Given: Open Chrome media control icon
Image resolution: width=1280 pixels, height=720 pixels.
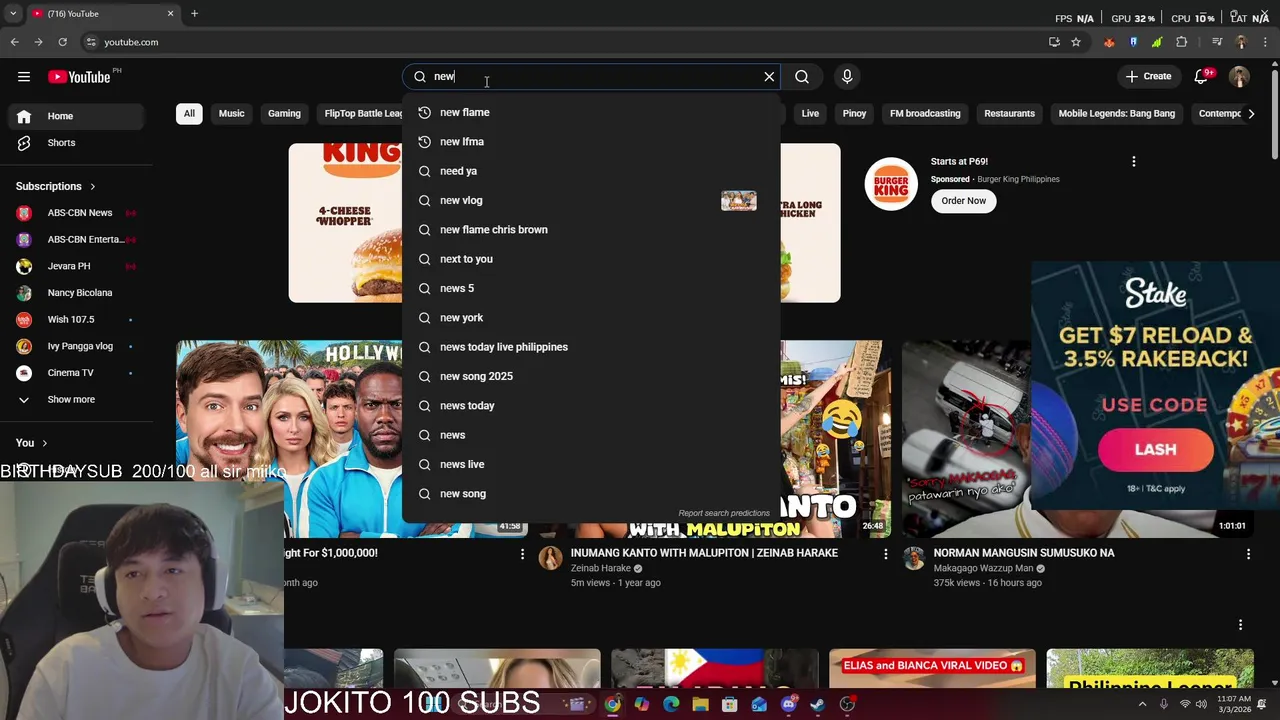Looking at the screenshot, I should (x=1217, y=42).
